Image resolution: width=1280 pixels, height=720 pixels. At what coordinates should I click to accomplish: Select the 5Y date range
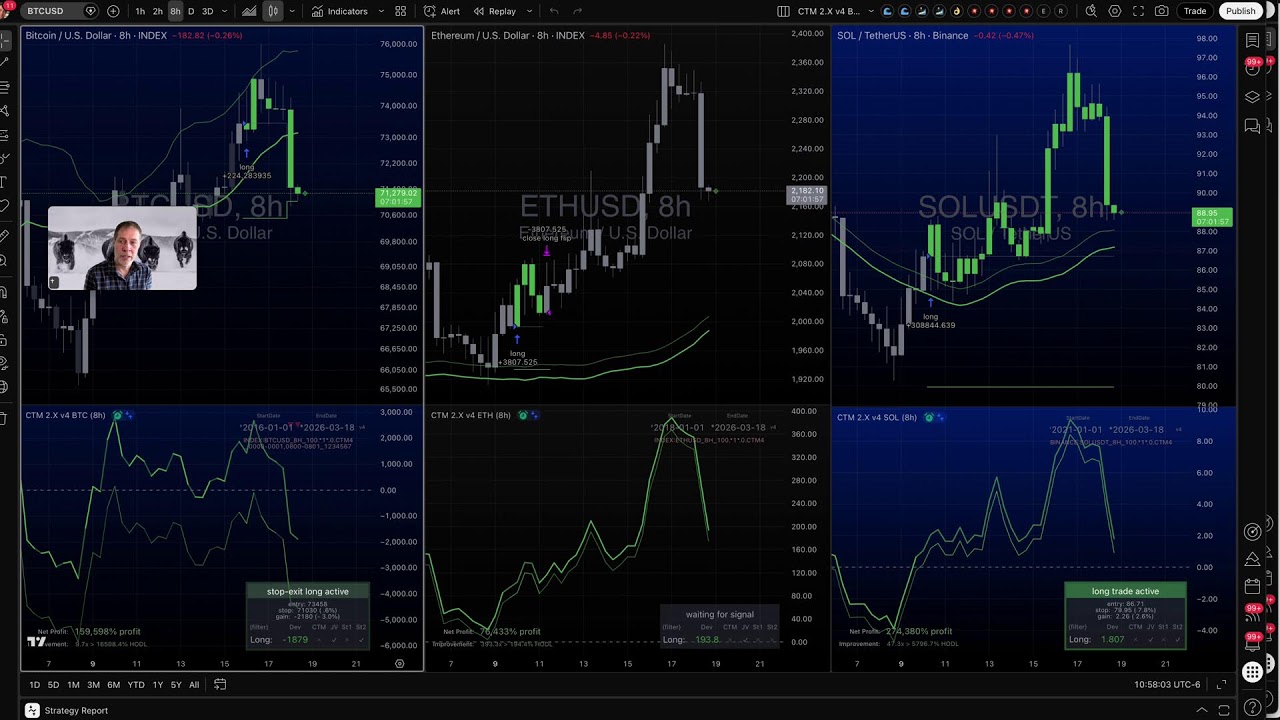[x=176, y=685]
